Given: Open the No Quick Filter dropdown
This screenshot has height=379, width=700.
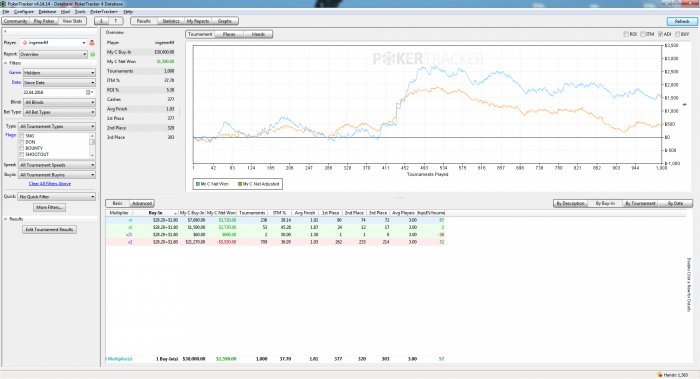Looking at the screenshot, I should pos(57,197).
